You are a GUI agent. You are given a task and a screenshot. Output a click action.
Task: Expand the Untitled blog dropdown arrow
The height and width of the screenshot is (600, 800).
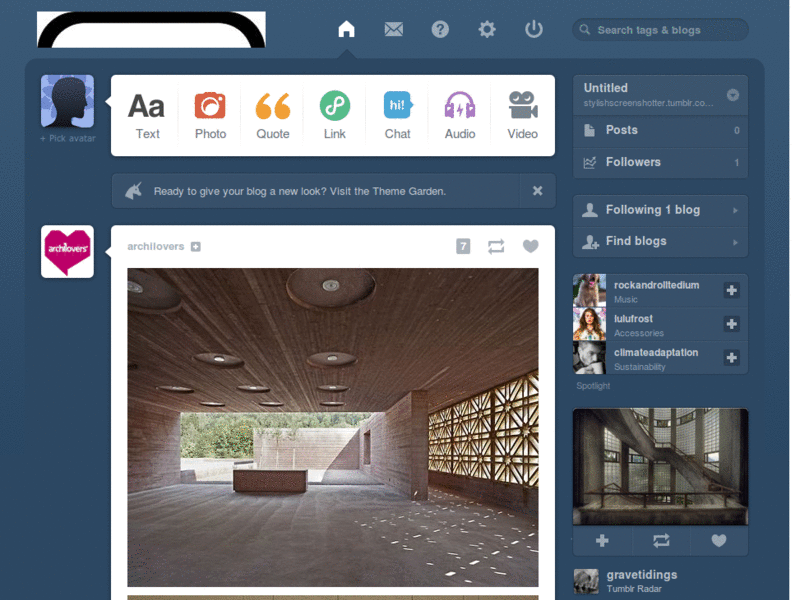733,95
